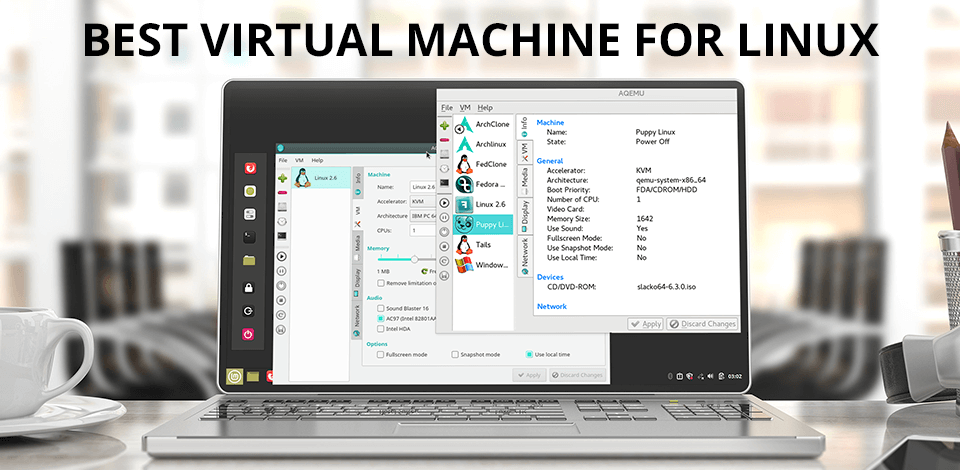
Task: Open Architecture IBM PC dropdown in back window
Action: pyautogui.click(x=423, y=216)
